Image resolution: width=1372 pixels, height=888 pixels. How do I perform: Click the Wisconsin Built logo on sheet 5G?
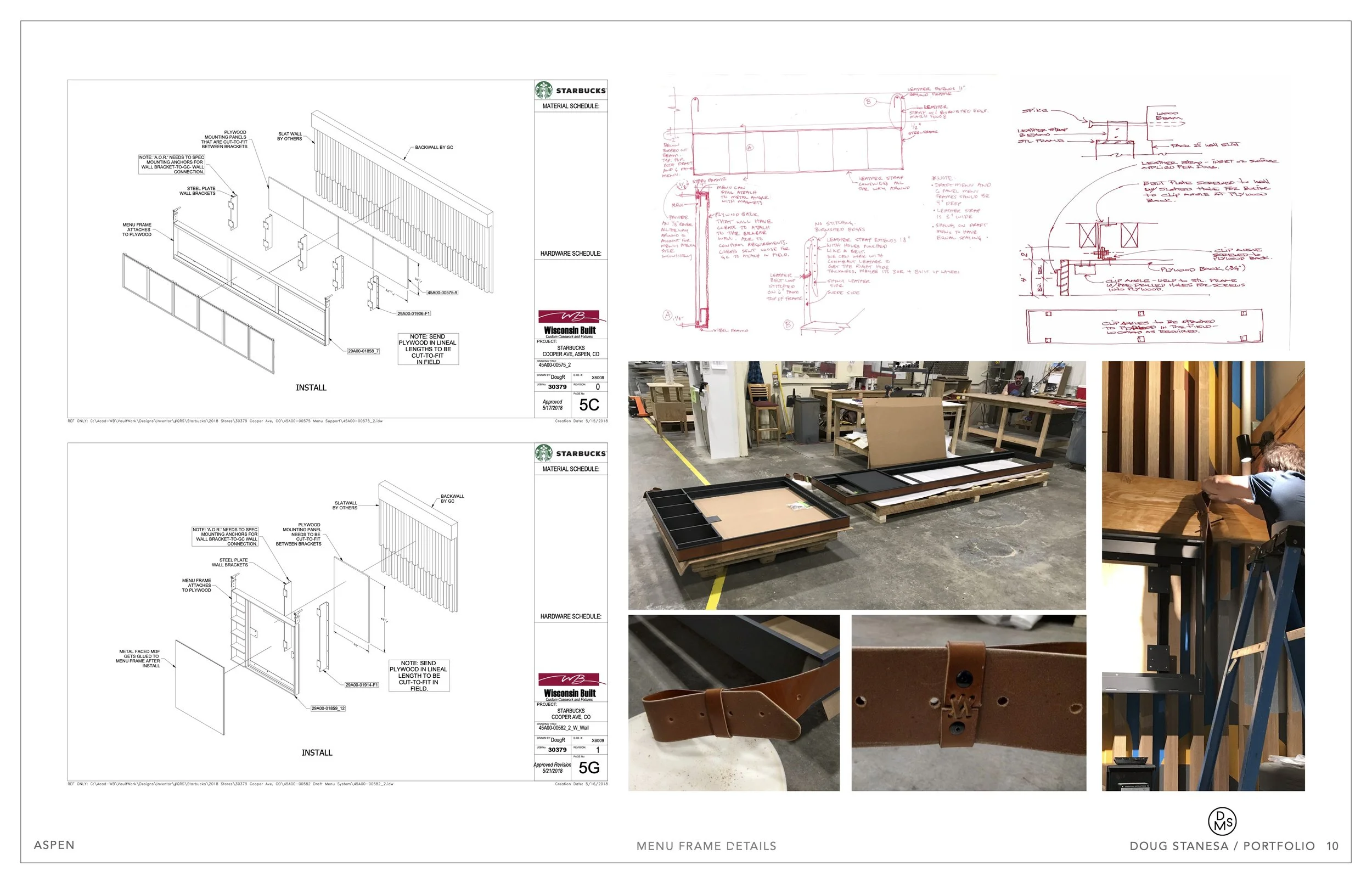click(570, 687)
